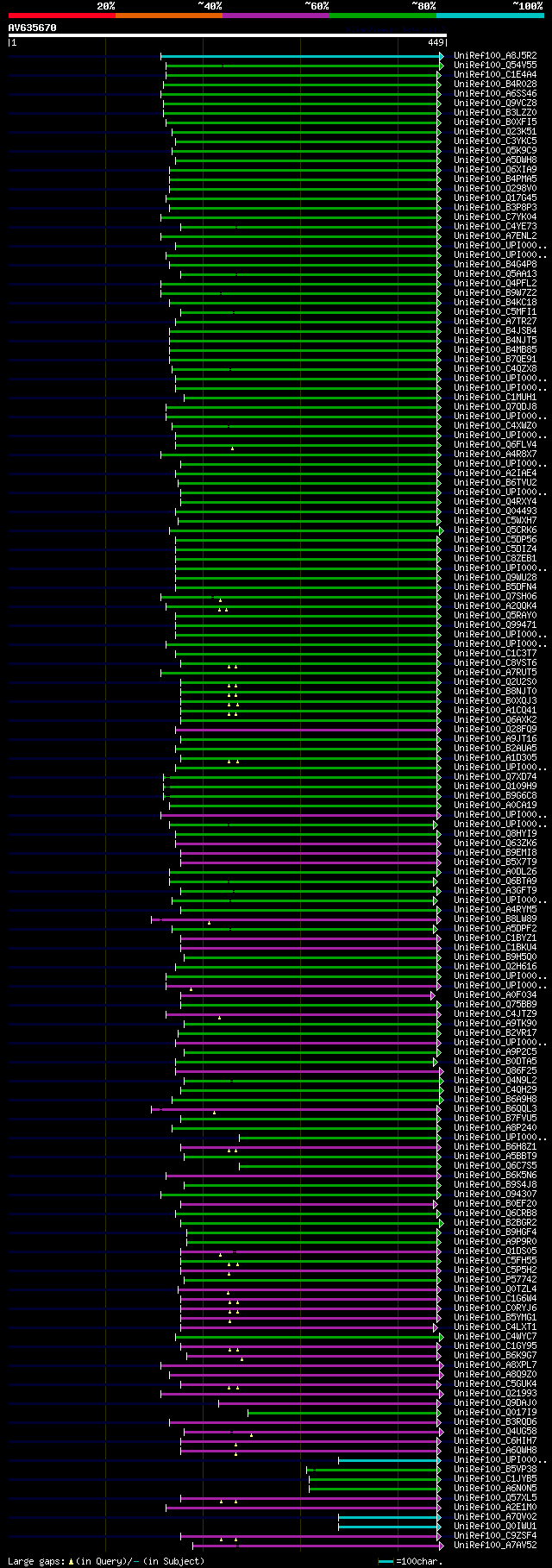Select hit label UniRef100_Q01719
Screen dimensions: 552x1568
495,1412
